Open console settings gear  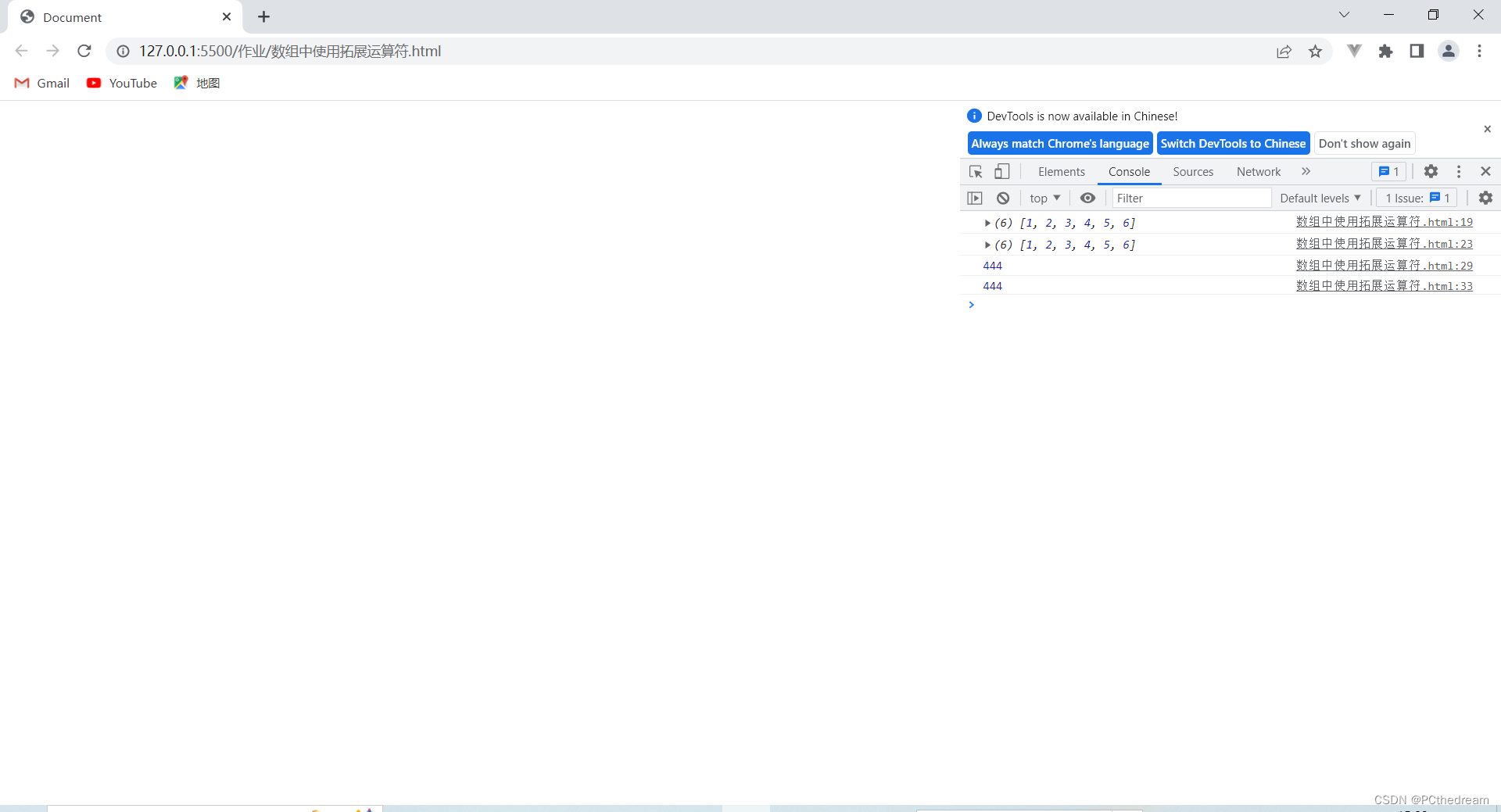(x=1485, y=198)
